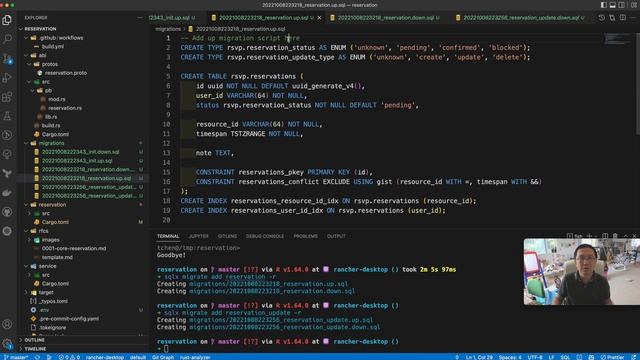The width and height of the screenshot is (640, 360).
Task: Open the GitHub view in activity bar
Action: click(7, 212)
